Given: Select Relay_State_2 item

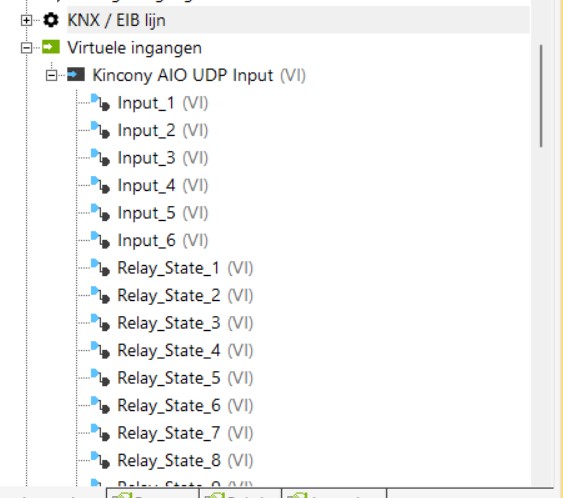Looking at the screenshot, I should click(x=185, y=295).
